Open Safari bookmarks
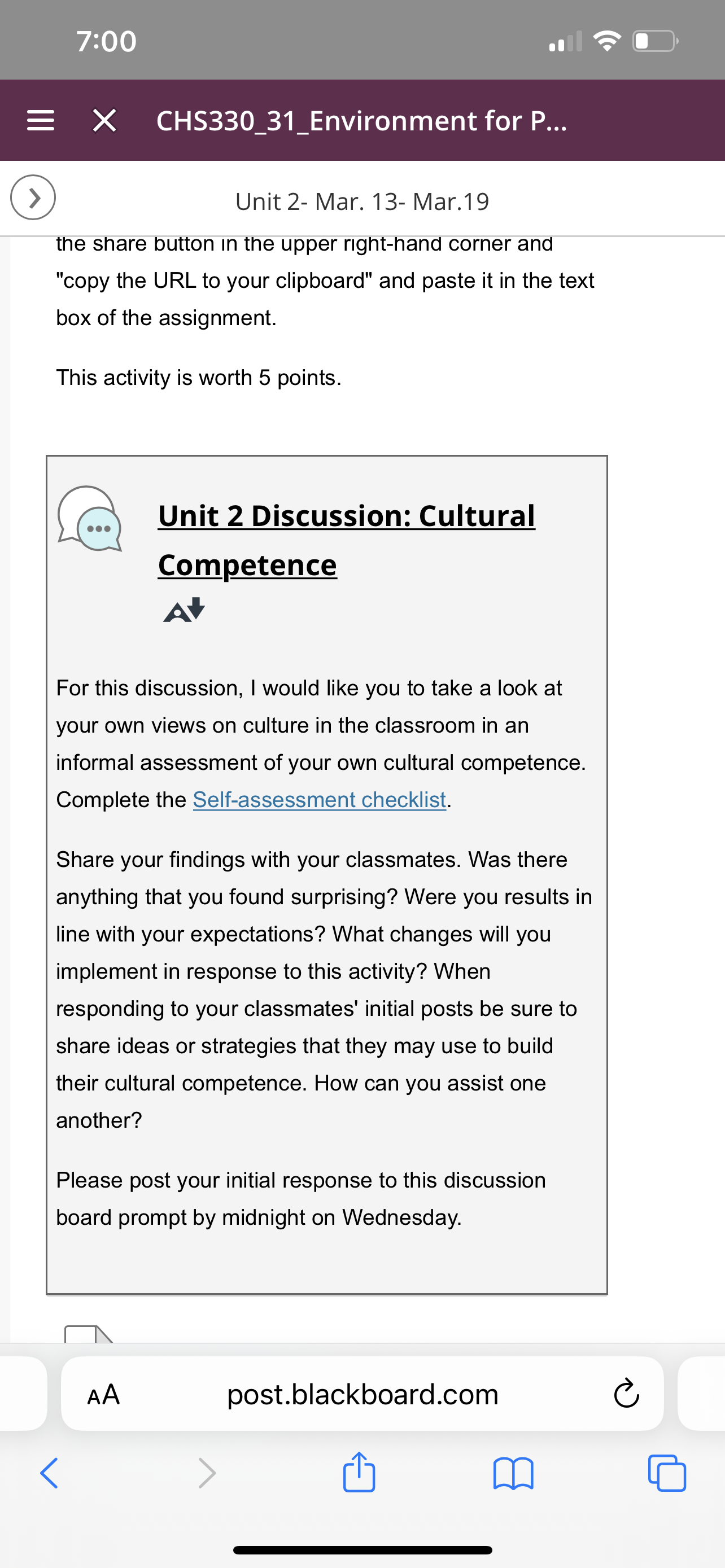Image resolution: width=725 pixels, height=1568 pixels. [x=513, y=1474]
